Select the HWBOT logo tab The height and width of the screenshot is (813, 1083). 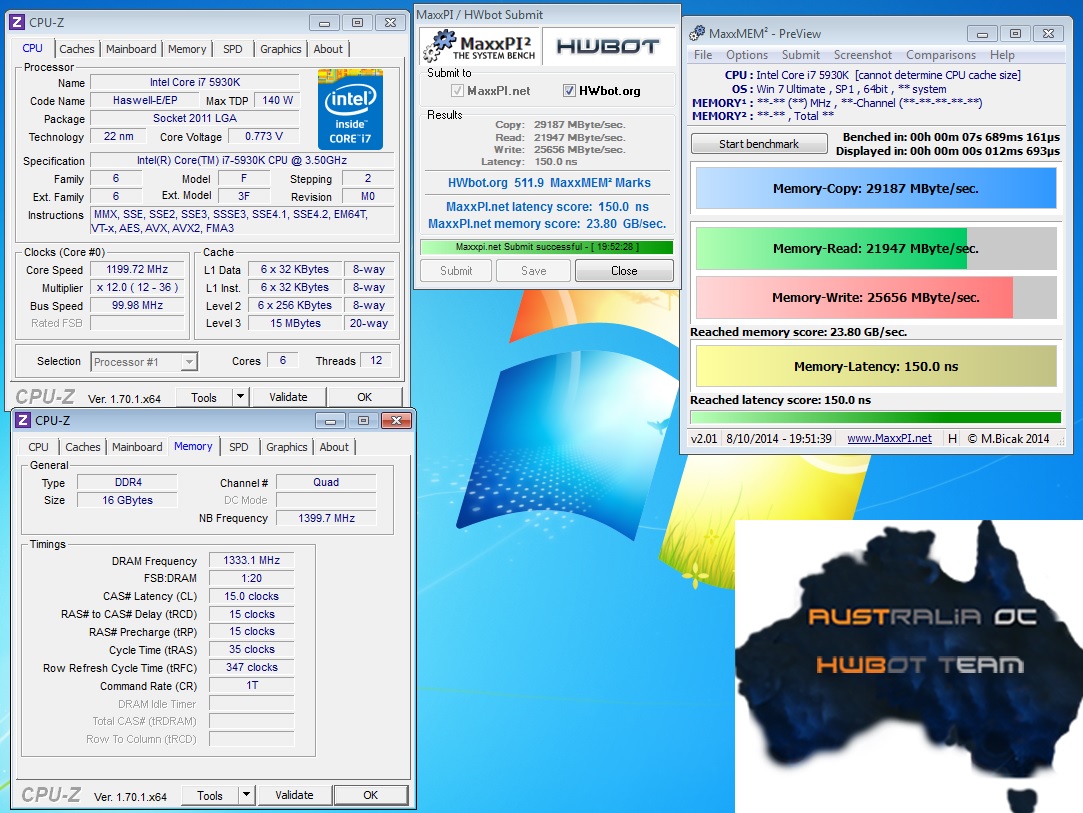(x=608, y=46)
